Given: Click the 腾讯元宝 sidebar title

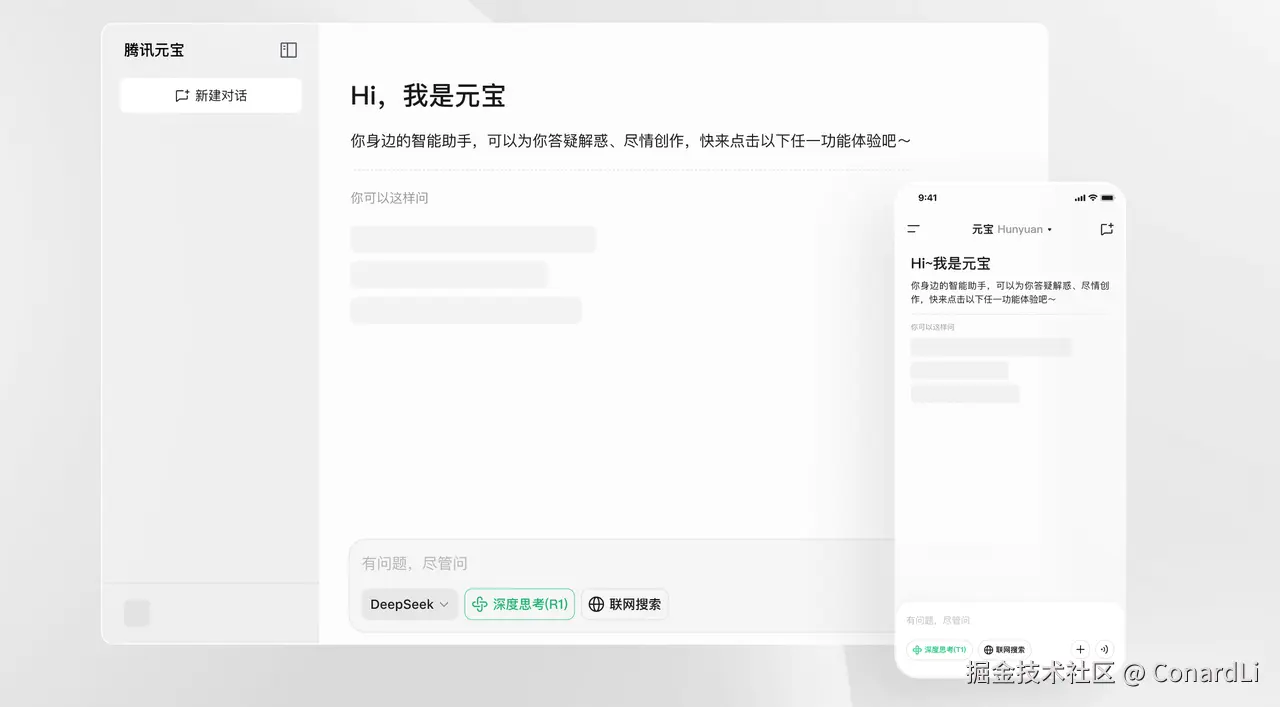Looking at the screenshot, I should point(154,50).
